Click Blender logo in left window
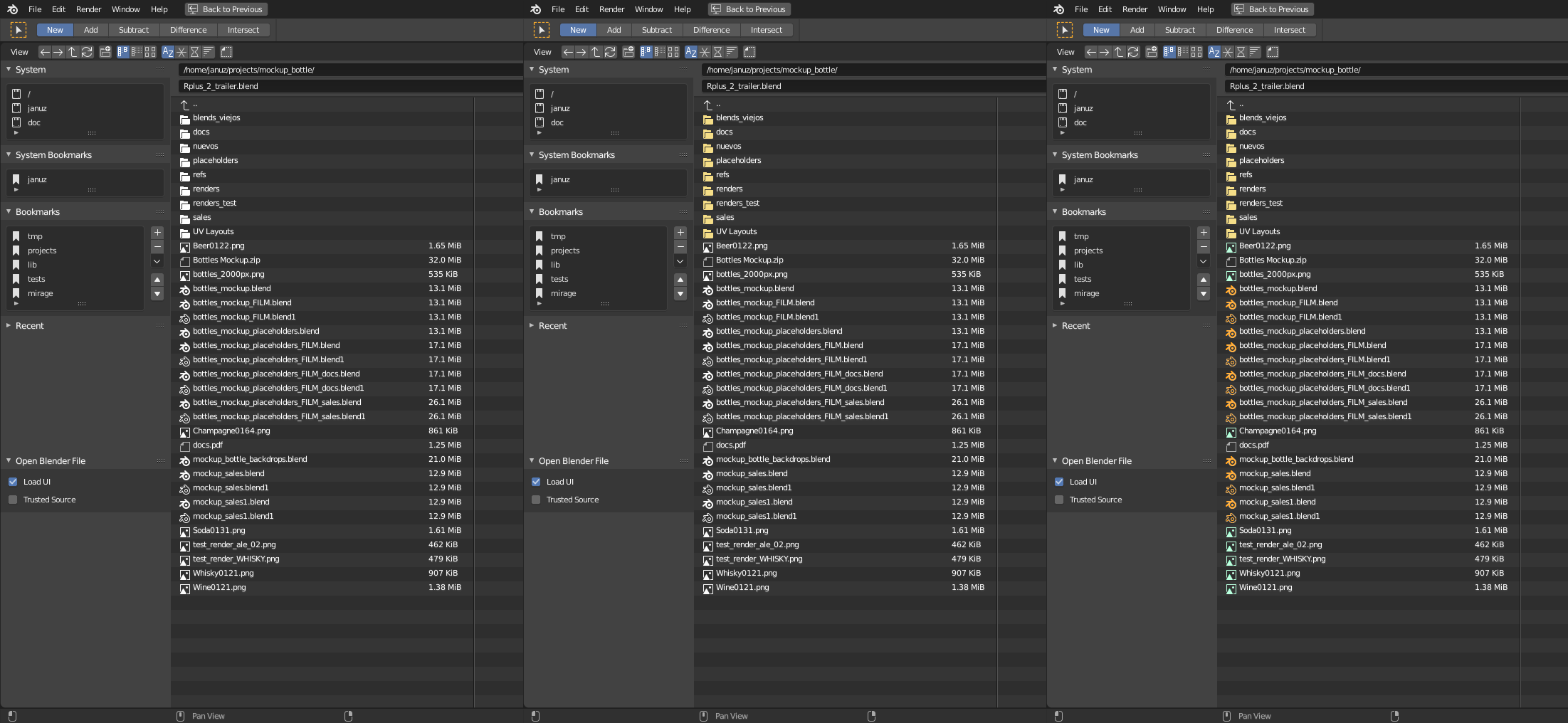The image size is (1568, 723). coord(12,9)
